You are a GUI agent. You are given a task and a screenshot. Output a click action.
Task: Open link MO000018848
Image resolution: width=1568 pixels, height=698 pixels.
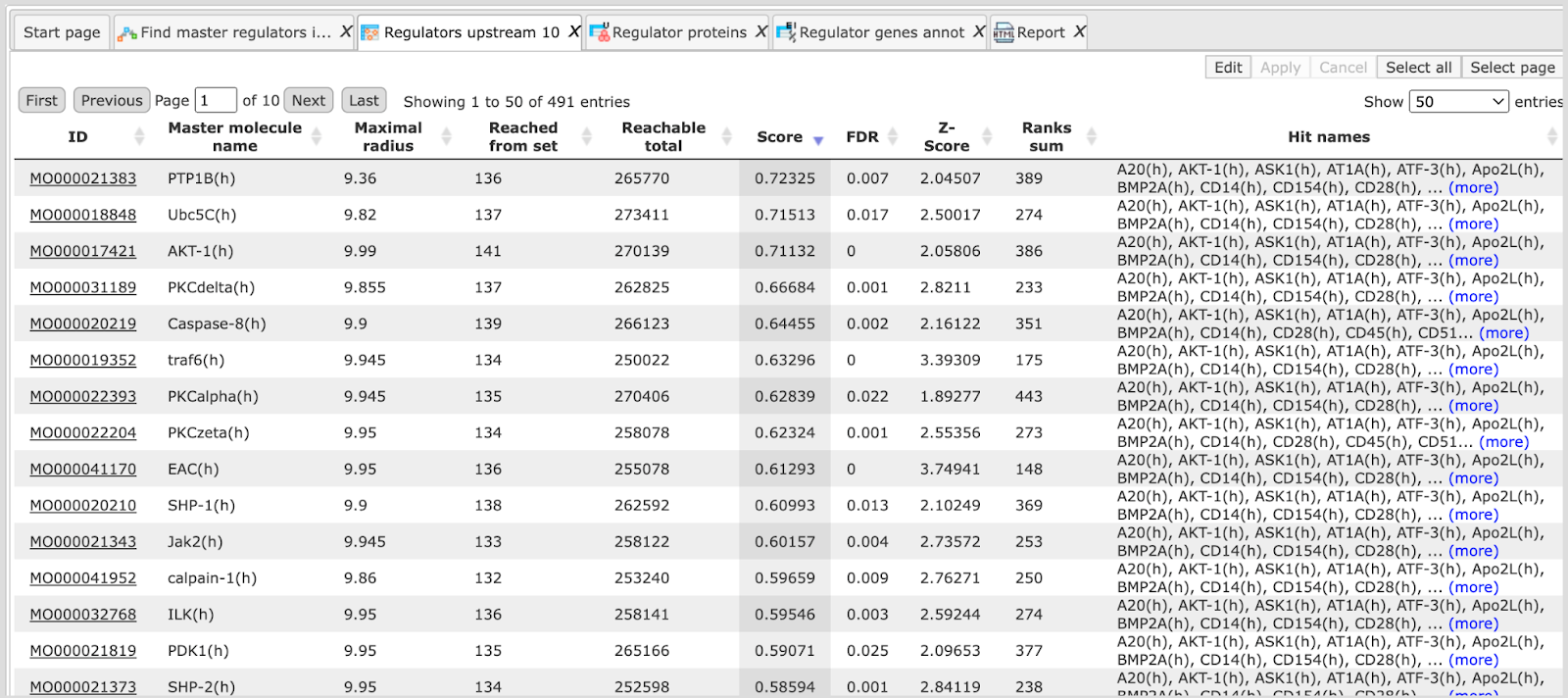(x=83, y=215)
